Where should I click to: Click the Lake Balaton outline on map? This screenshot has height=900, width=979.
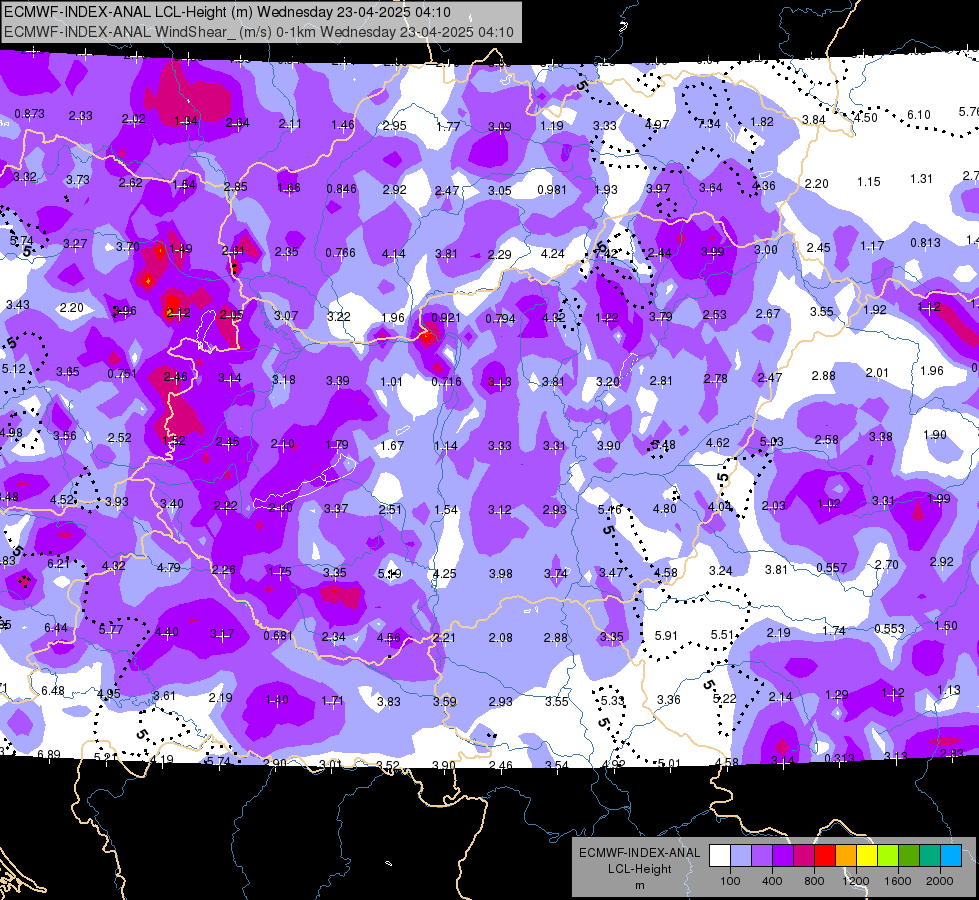point(305,481)
